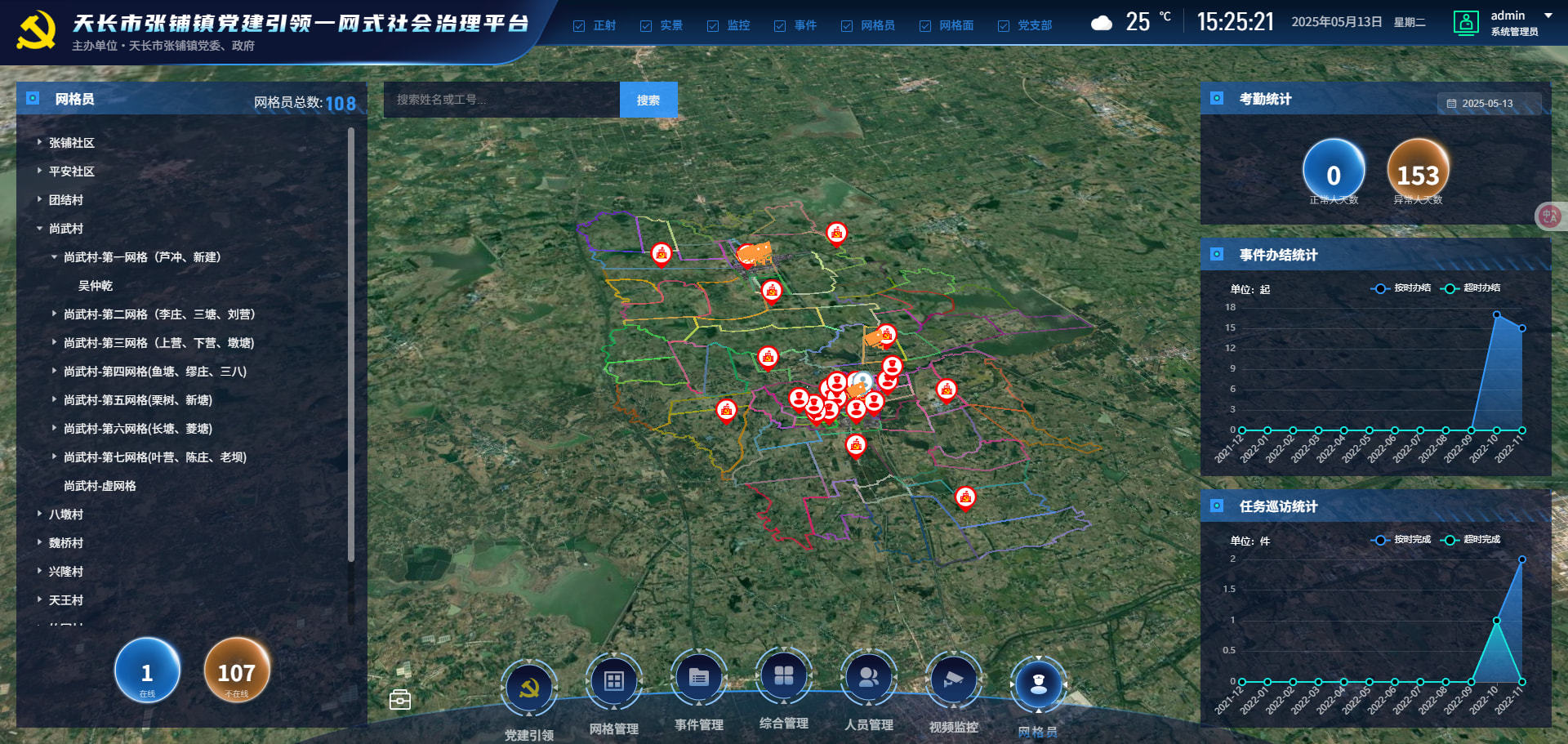The image size is (1568, 744).
Task: Click the grid officer tree scrollbar
Action: 351,343
